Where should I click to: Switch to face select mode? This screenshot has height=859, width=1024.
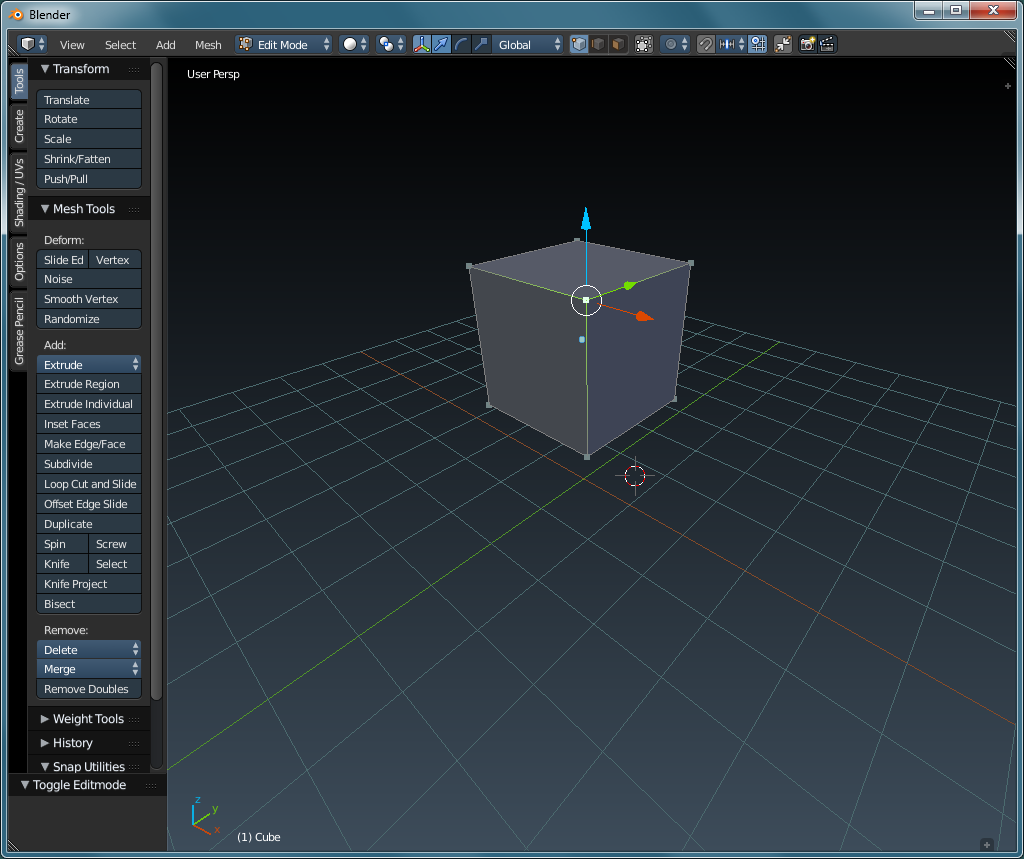click(618, 44)
